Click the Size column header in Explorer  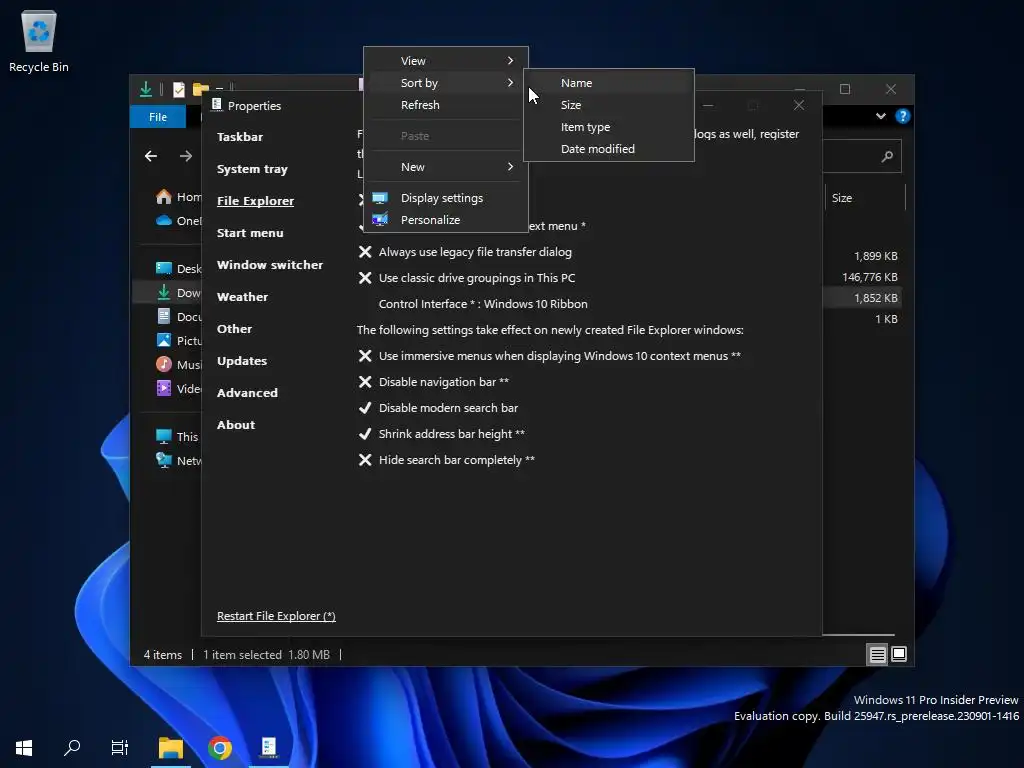point(865,198)
